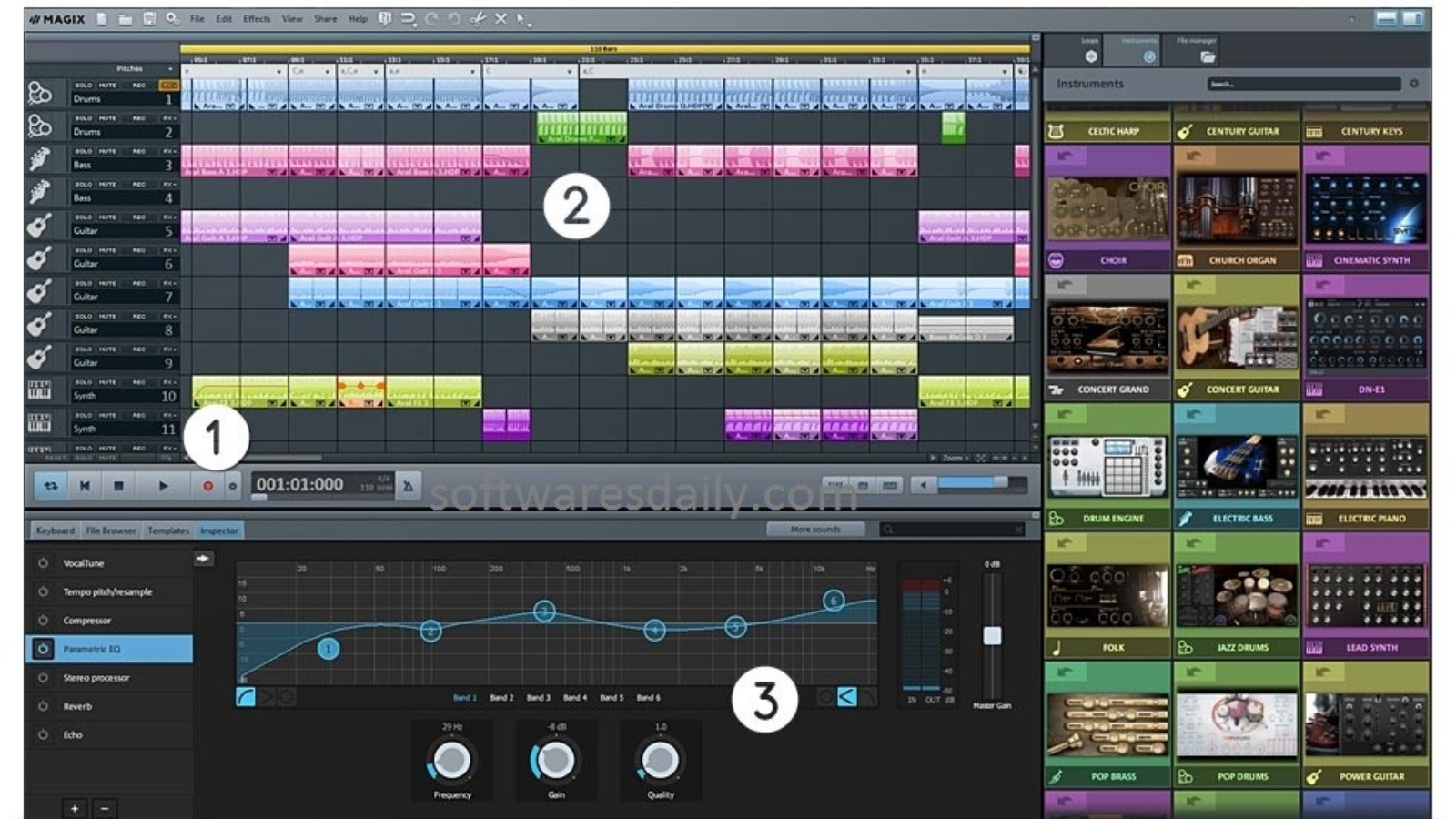Toggle the Echo effect power button

tap(43, 734)
